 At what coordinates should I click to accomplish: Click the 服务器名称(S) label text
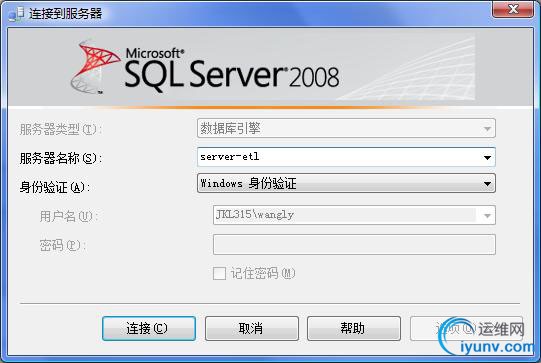pos(61,158)
